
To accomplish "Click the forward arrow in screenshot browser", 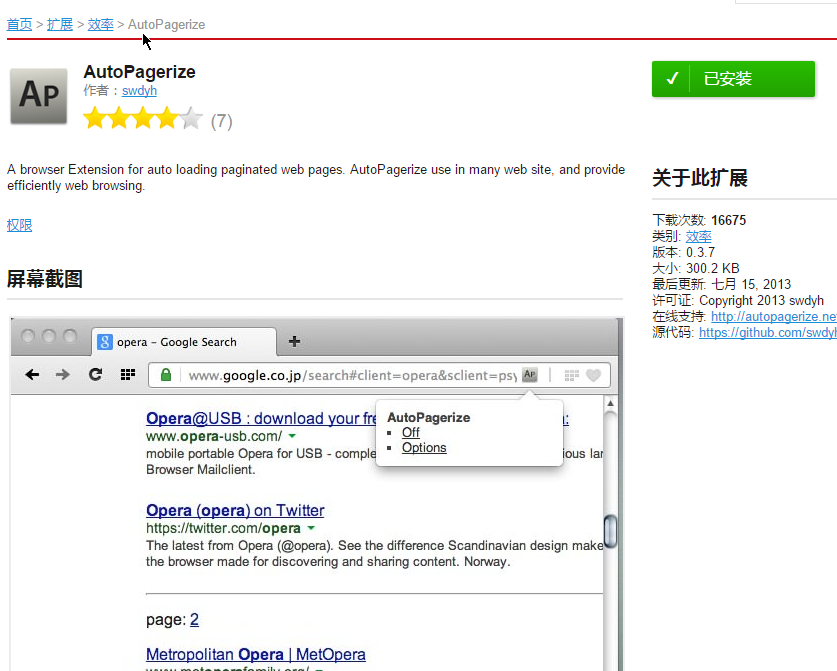I will coord(62,375).
